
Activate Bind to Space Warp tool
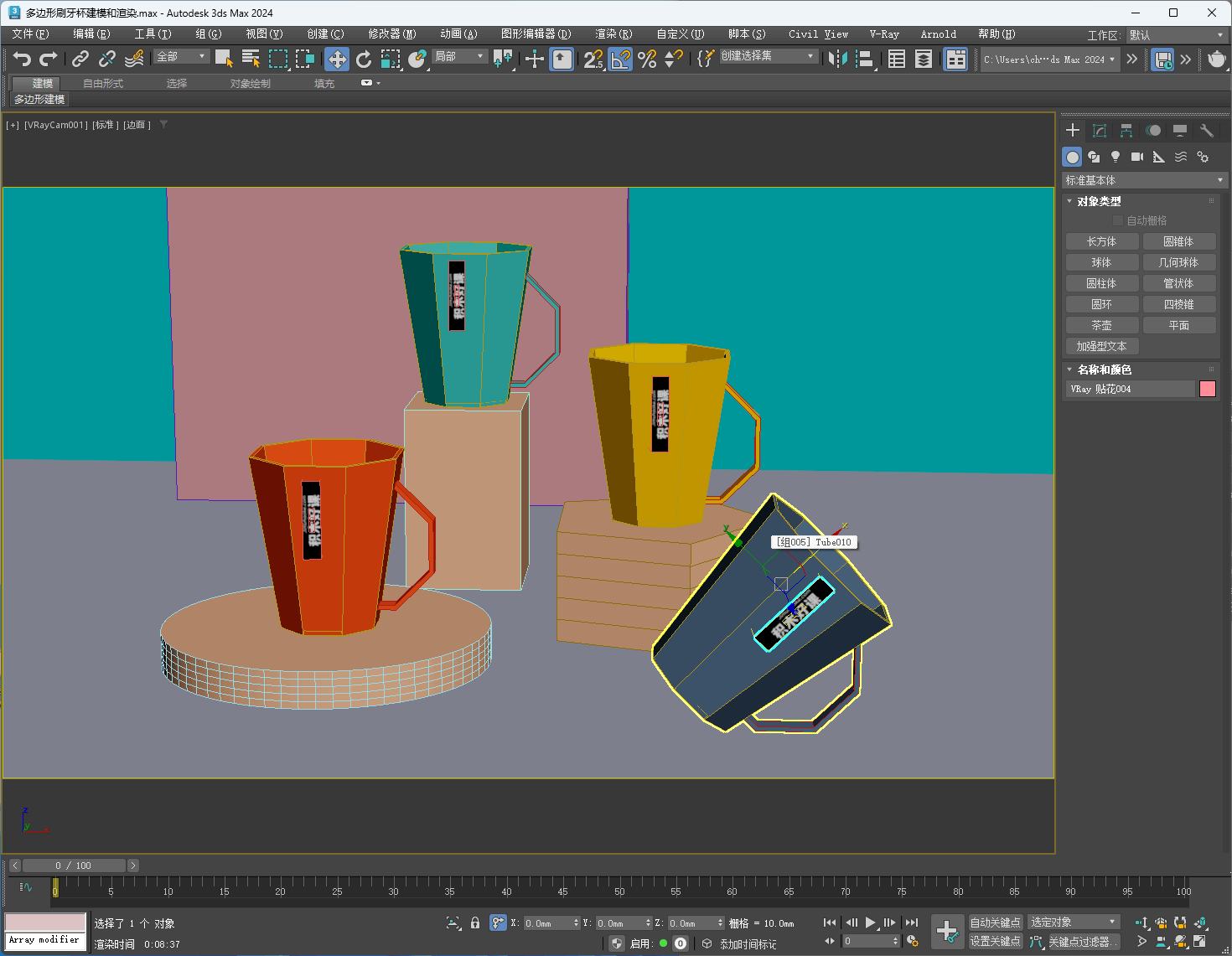[x=134, y=59]
